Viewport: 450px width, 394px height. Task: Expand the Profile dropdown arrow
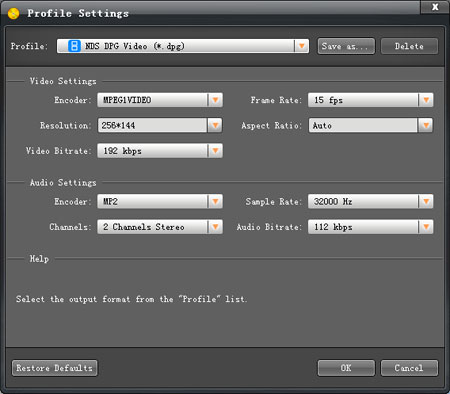tap(302, 46)
